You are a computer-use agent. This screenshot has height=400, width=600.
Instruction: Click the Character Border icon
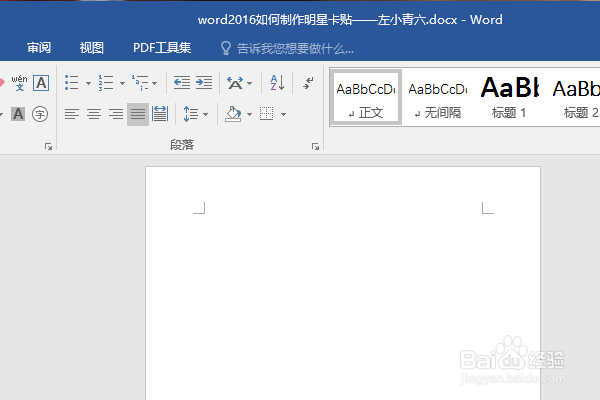[x=41, y=83]
